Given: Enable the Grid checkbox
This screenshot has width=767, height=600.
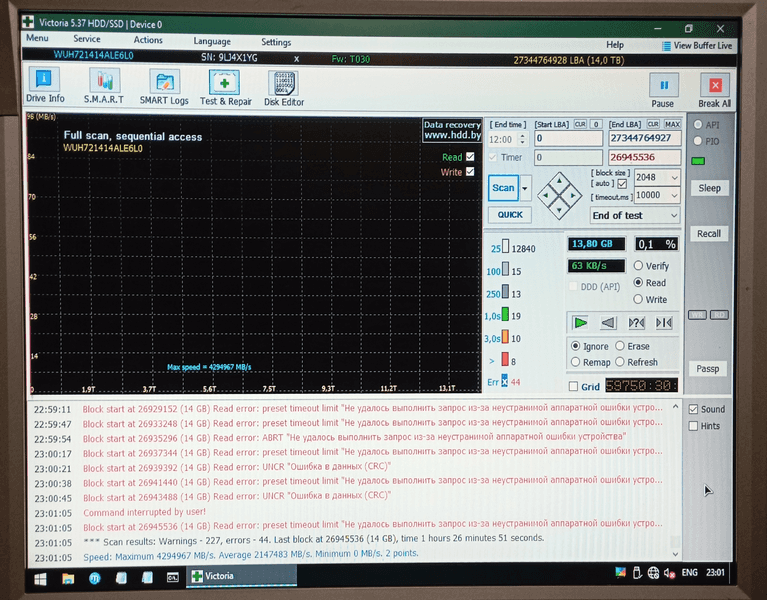Looking at the screenshot, I should (x=572, y=386).
